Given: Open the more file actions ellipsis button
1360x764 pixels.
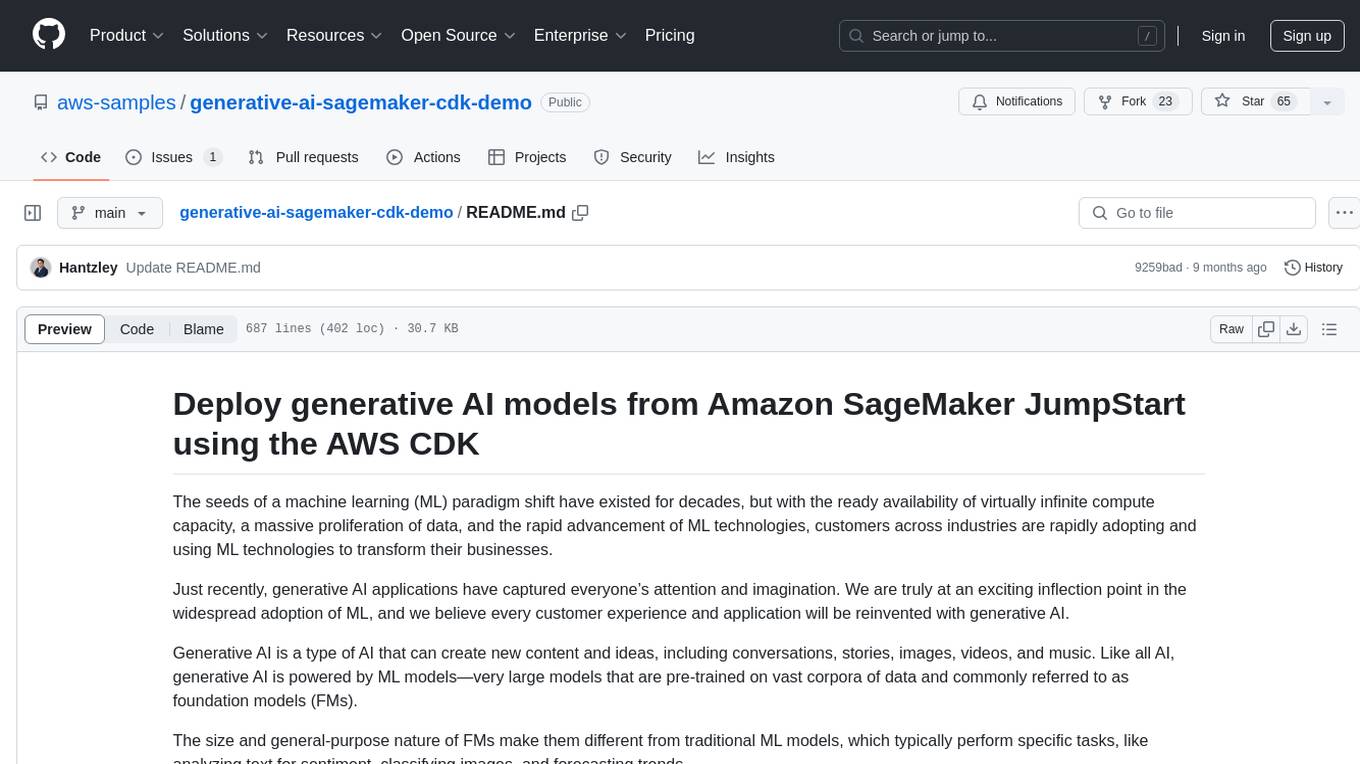Looking at the screenshot, I should (1344, 213).
